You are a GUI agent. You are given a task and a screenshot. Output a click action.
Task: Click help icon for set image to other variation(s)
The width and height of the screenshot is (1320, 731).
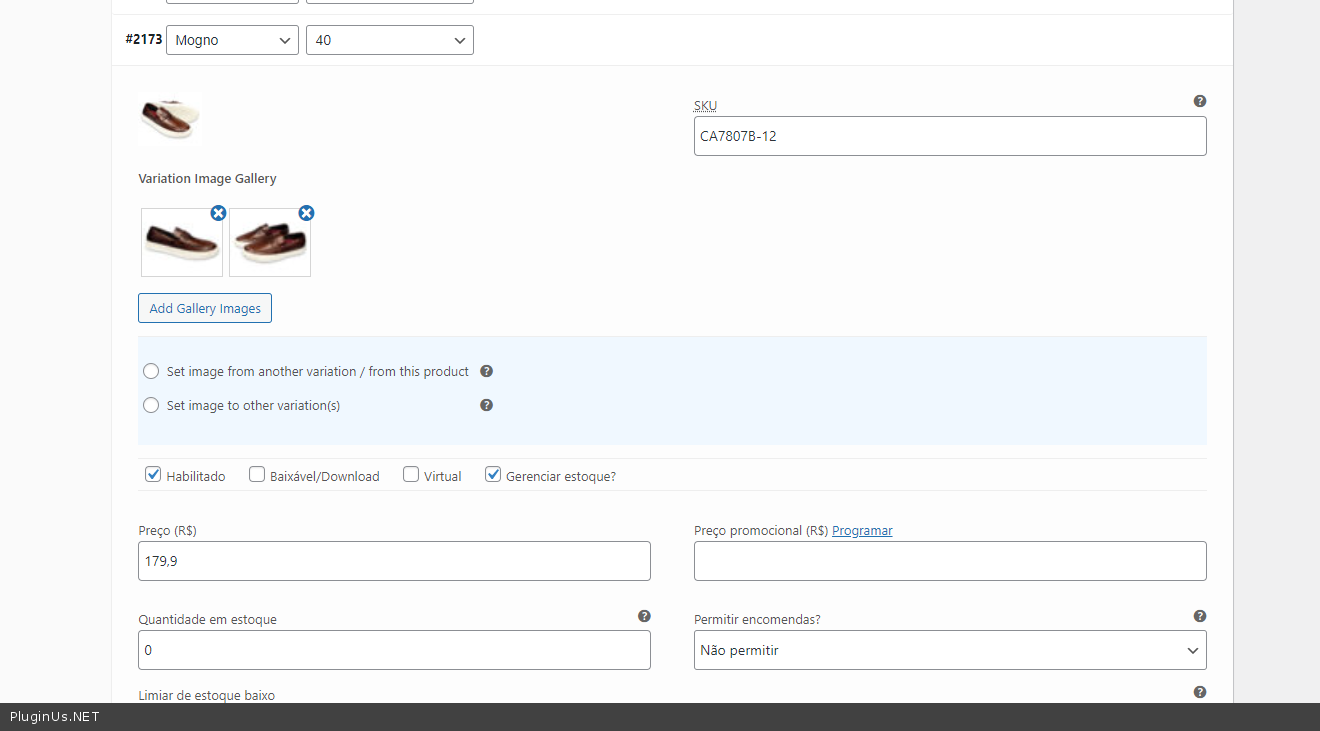coord(486,405)
